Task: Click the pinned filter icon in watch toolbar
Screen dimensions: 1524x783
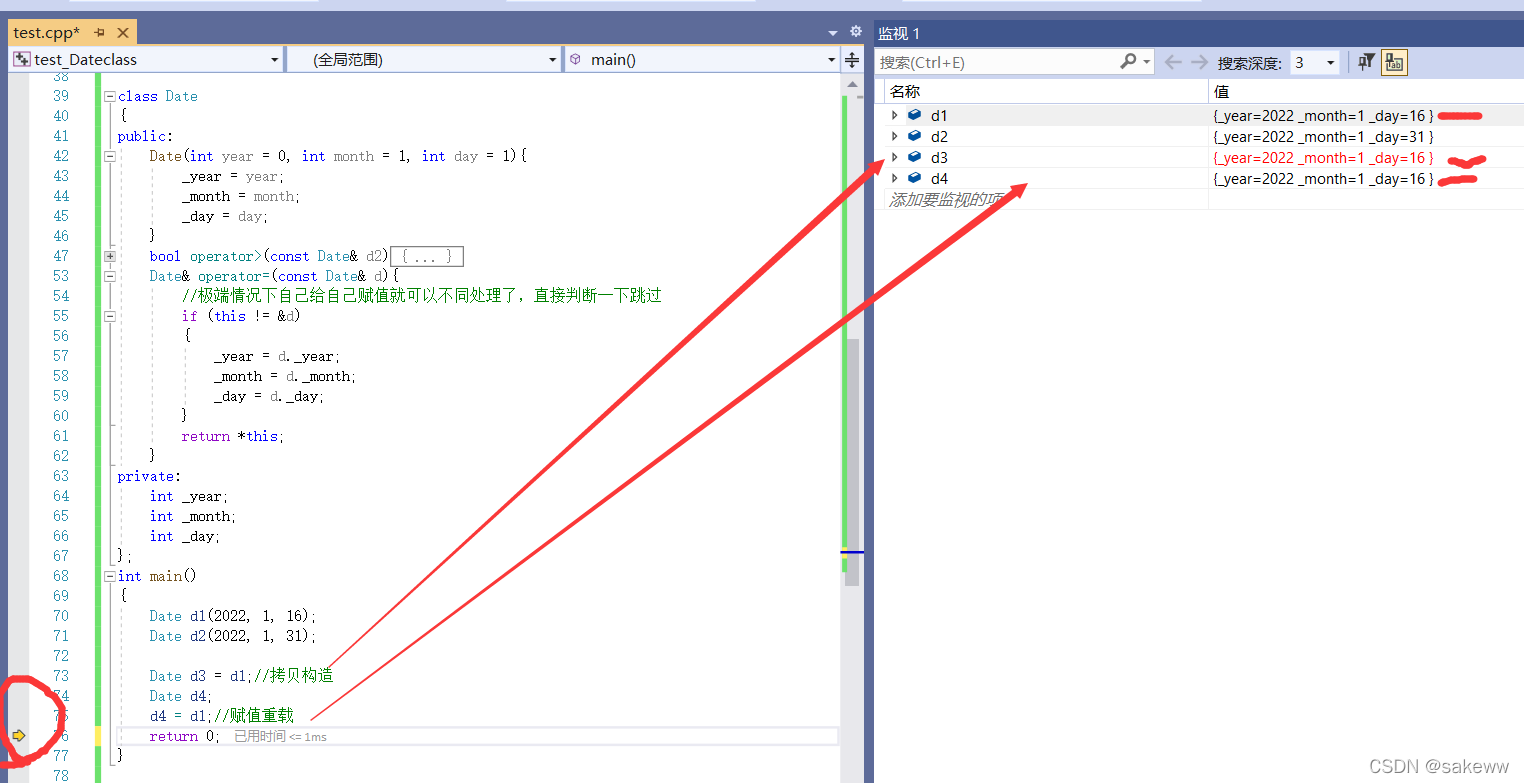Action: (1366, 62)
